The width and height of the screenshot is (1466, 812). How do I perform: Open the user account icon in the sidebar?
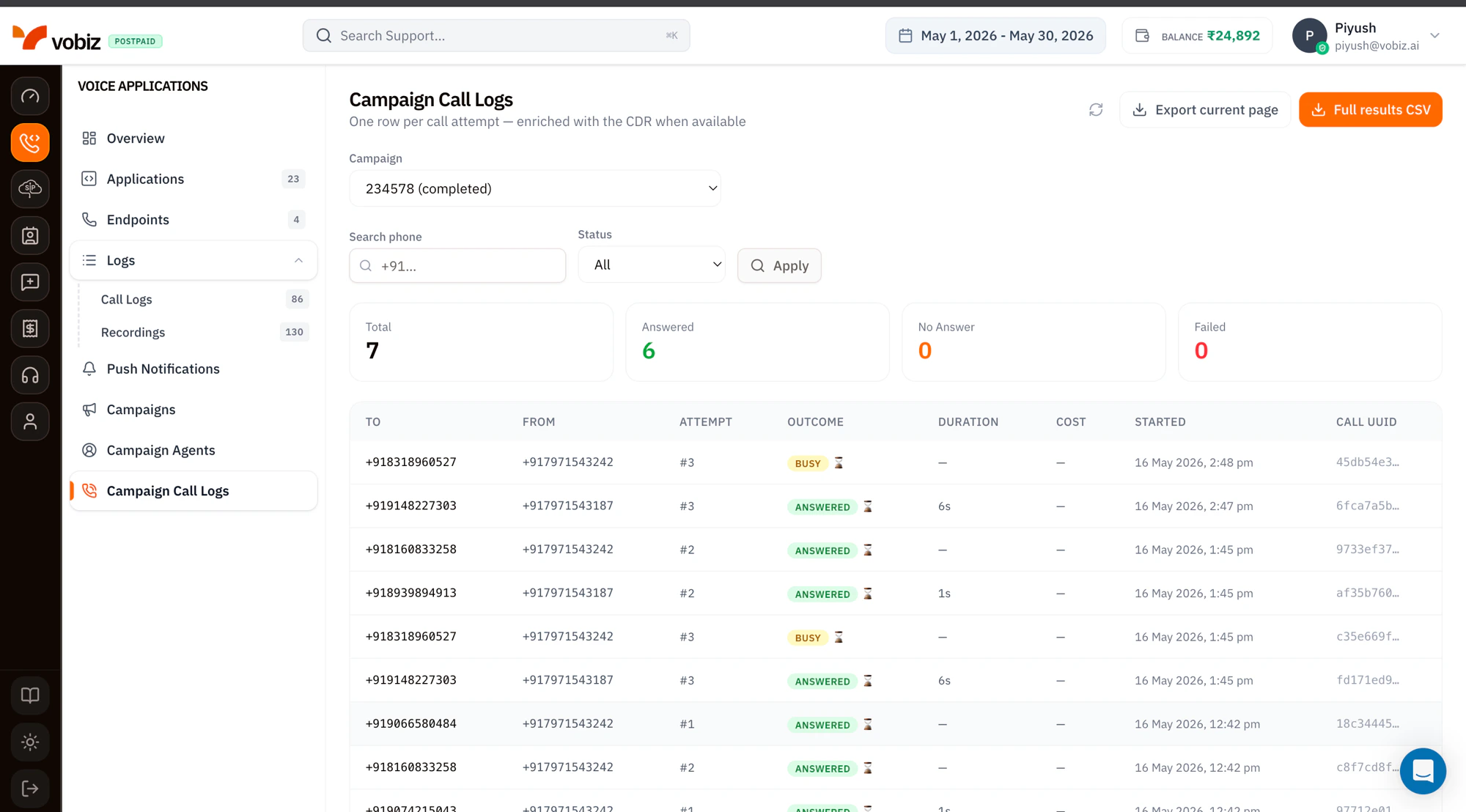30,421
